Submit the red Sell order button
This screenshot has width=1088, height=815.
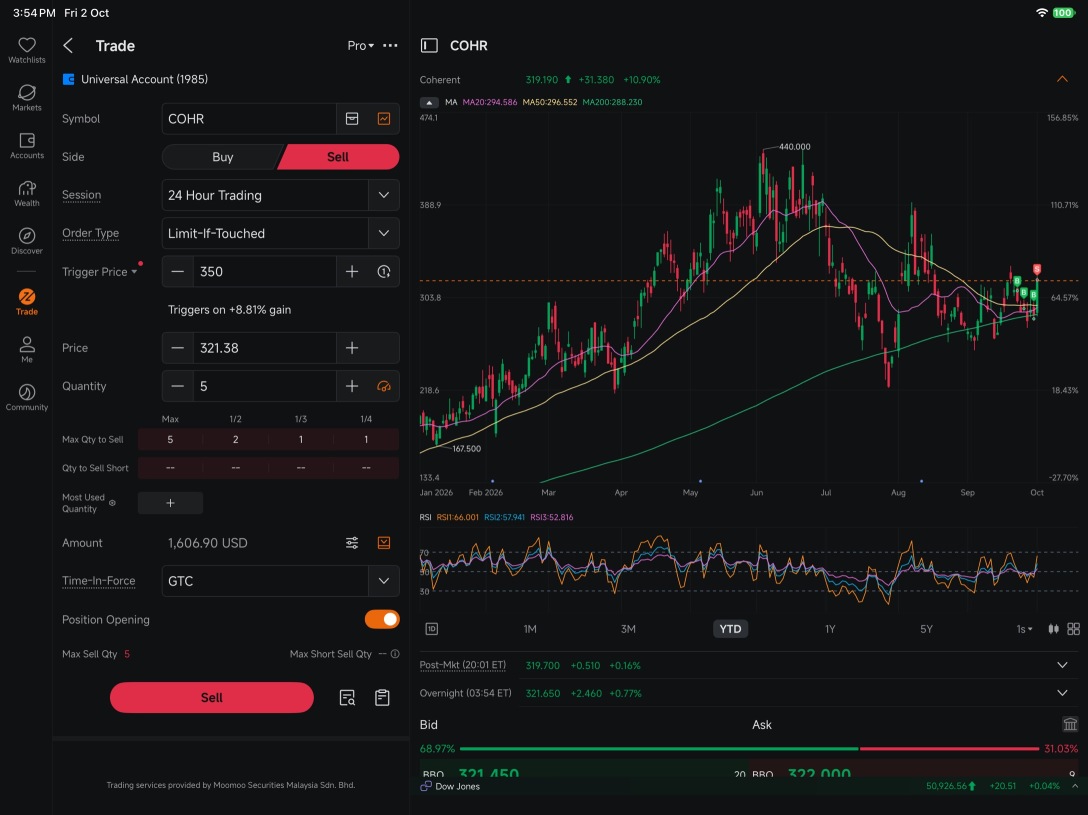click(212, 698)
